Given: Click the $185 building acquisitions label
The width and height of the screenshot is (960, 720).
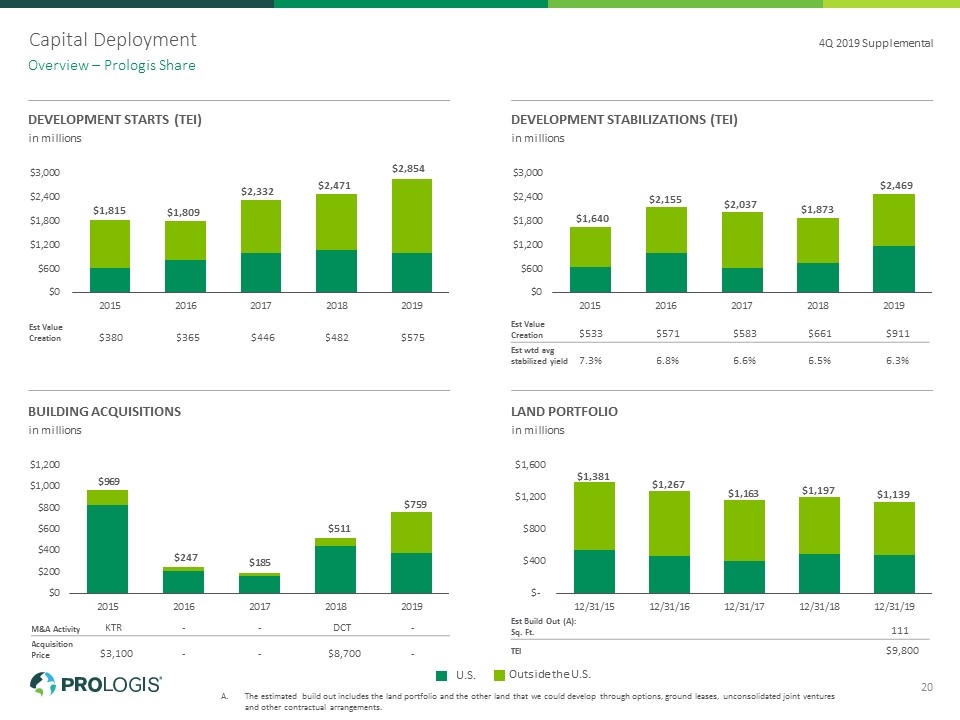Looking at the screenshot, I should (x=260, y=563).
